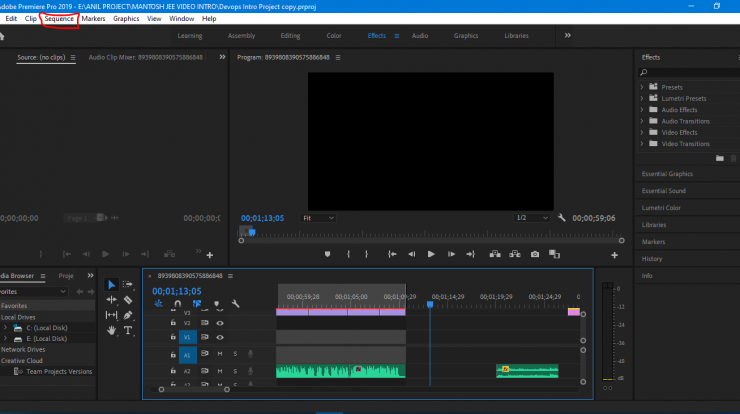Image resolution: width=740 pixels, height=414 pixels.
Task: Select the Track Select Forward tool
Action: [127, 285]
